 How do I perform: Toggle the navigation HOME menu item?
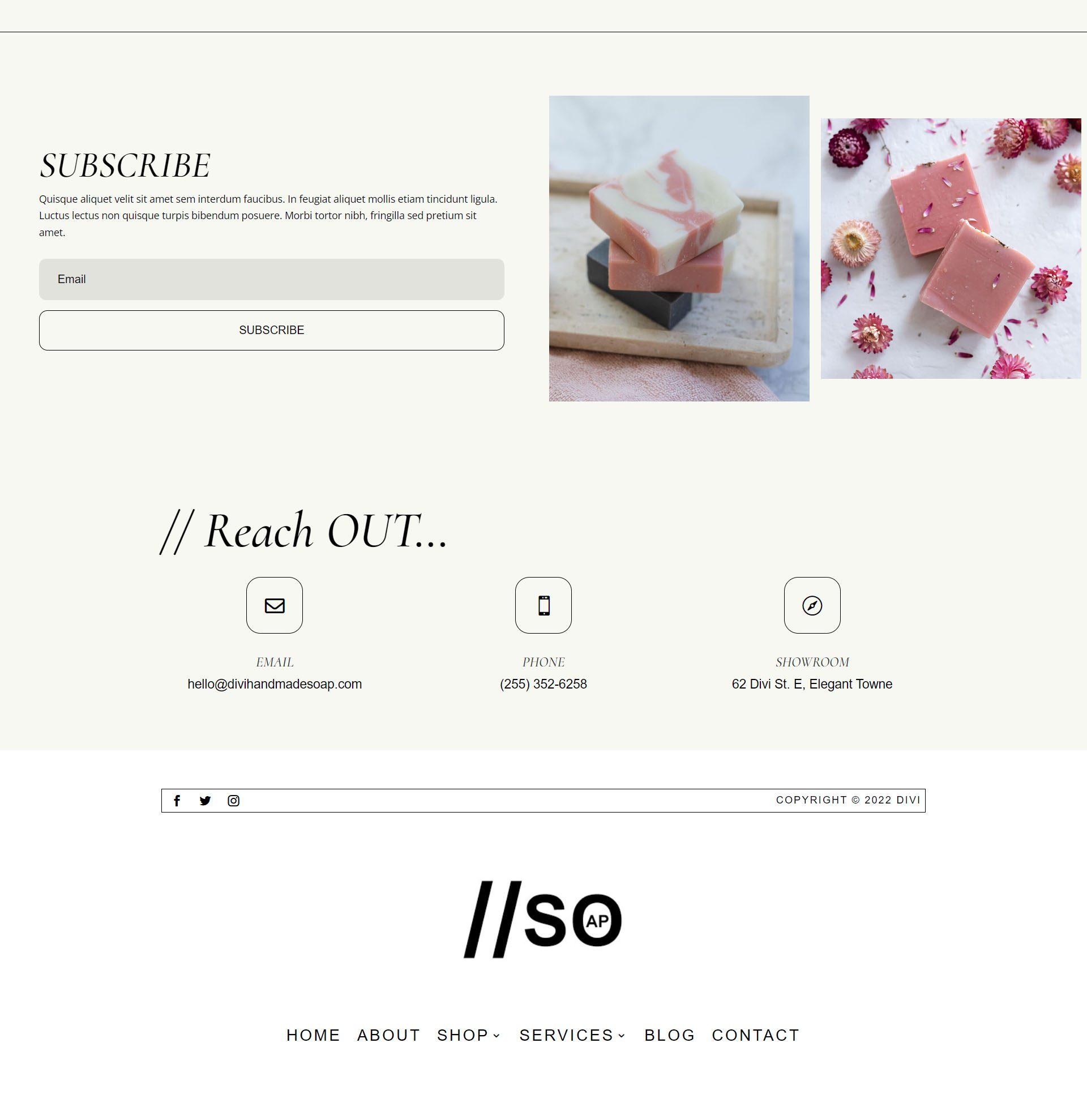(314, 1035)
